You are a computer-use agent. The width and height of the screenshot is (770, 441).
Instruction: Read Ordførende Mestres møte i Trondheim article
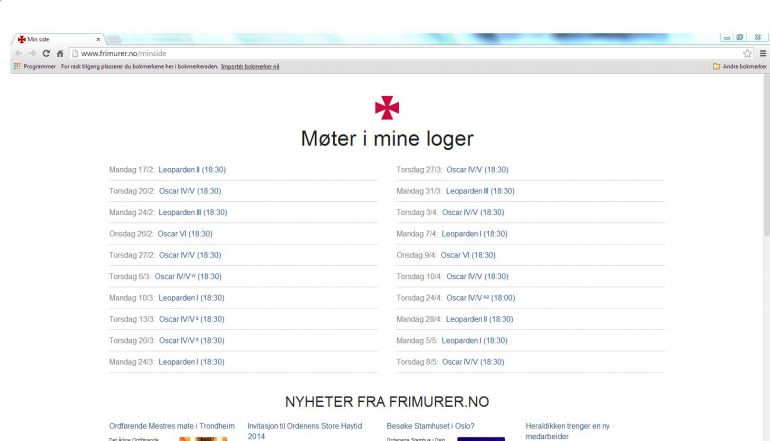[172, 426]
